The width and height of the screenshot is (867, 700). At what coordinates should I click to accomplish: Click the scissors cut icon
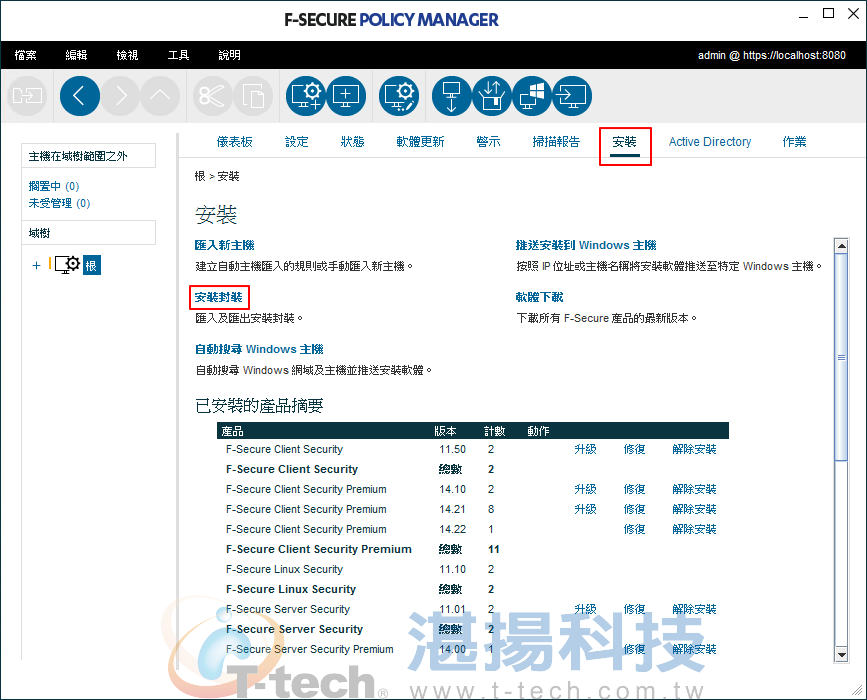coord(212,96)
